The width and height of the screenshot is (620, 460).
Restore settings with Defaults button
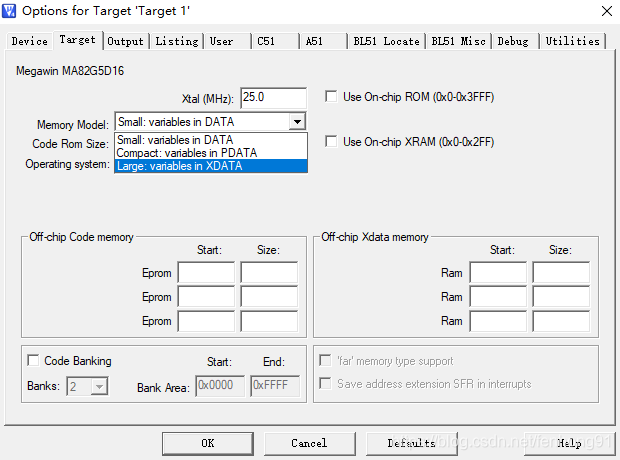(412, 443)
